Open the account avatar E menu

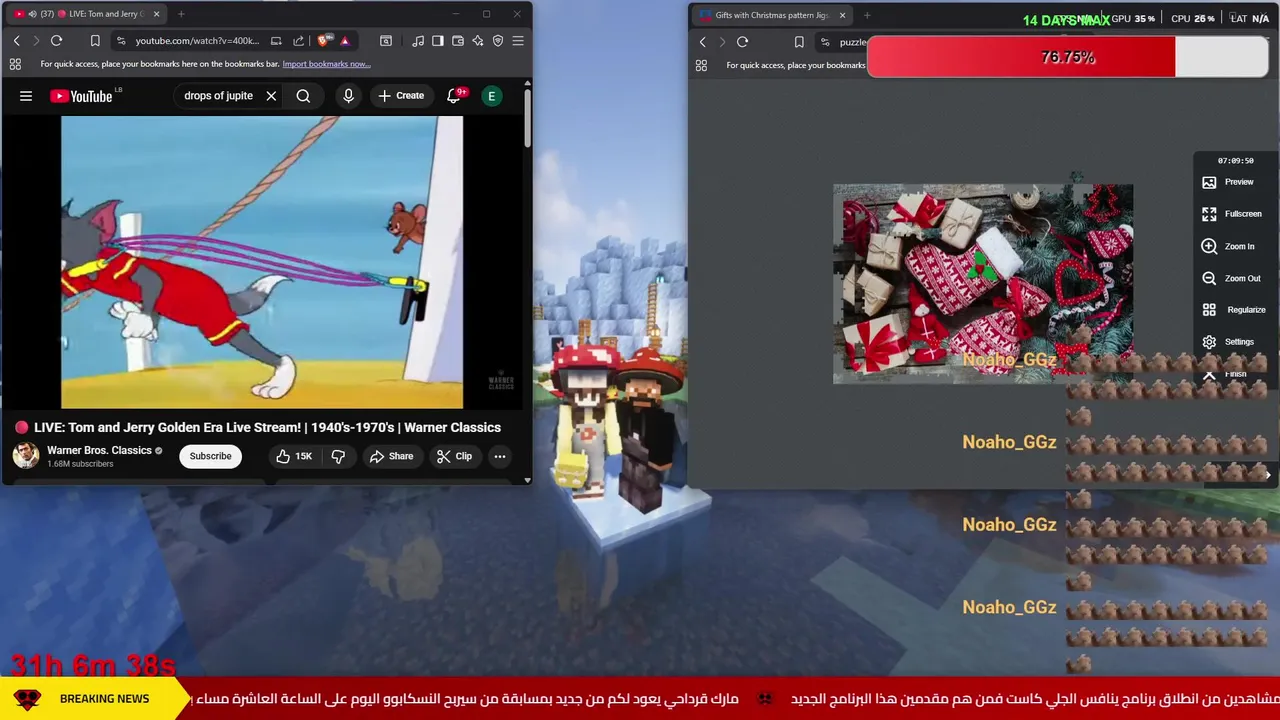point(491,96)
